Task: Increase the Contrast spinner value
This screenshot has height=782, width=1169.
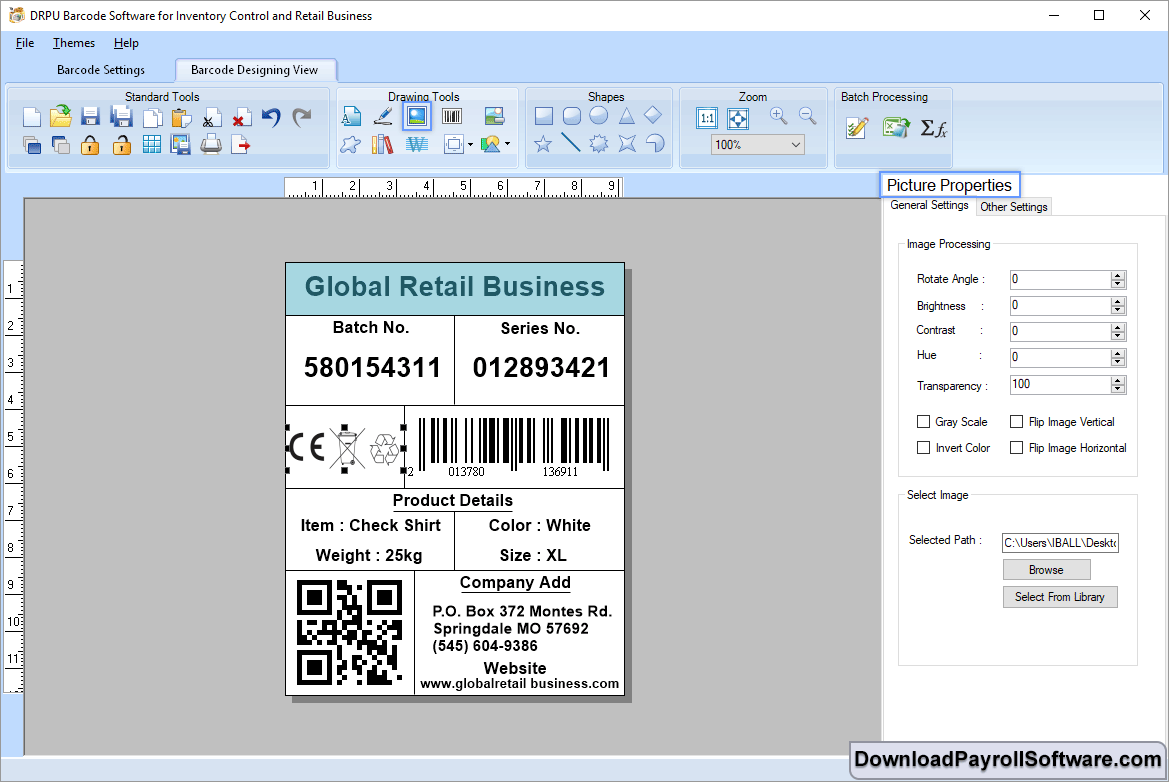Action: point(1118,327)
